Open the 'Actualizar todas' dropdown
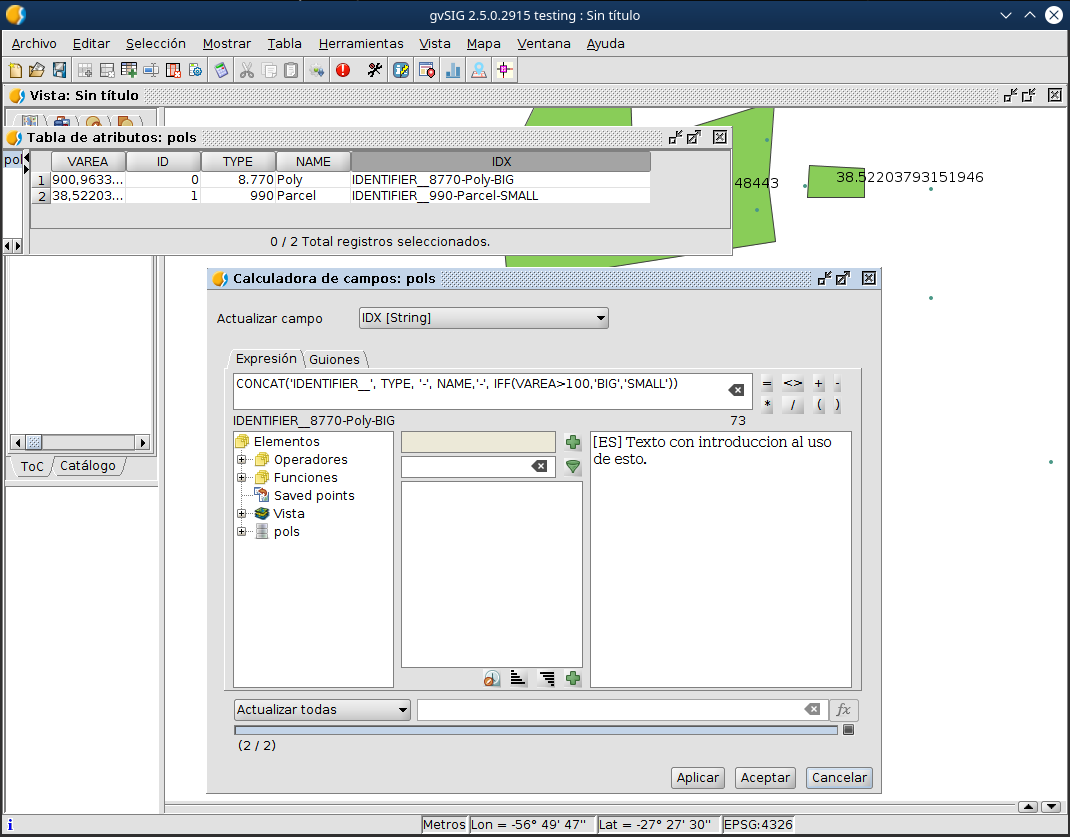This screenshot has width=1070, height=837. 322,710
